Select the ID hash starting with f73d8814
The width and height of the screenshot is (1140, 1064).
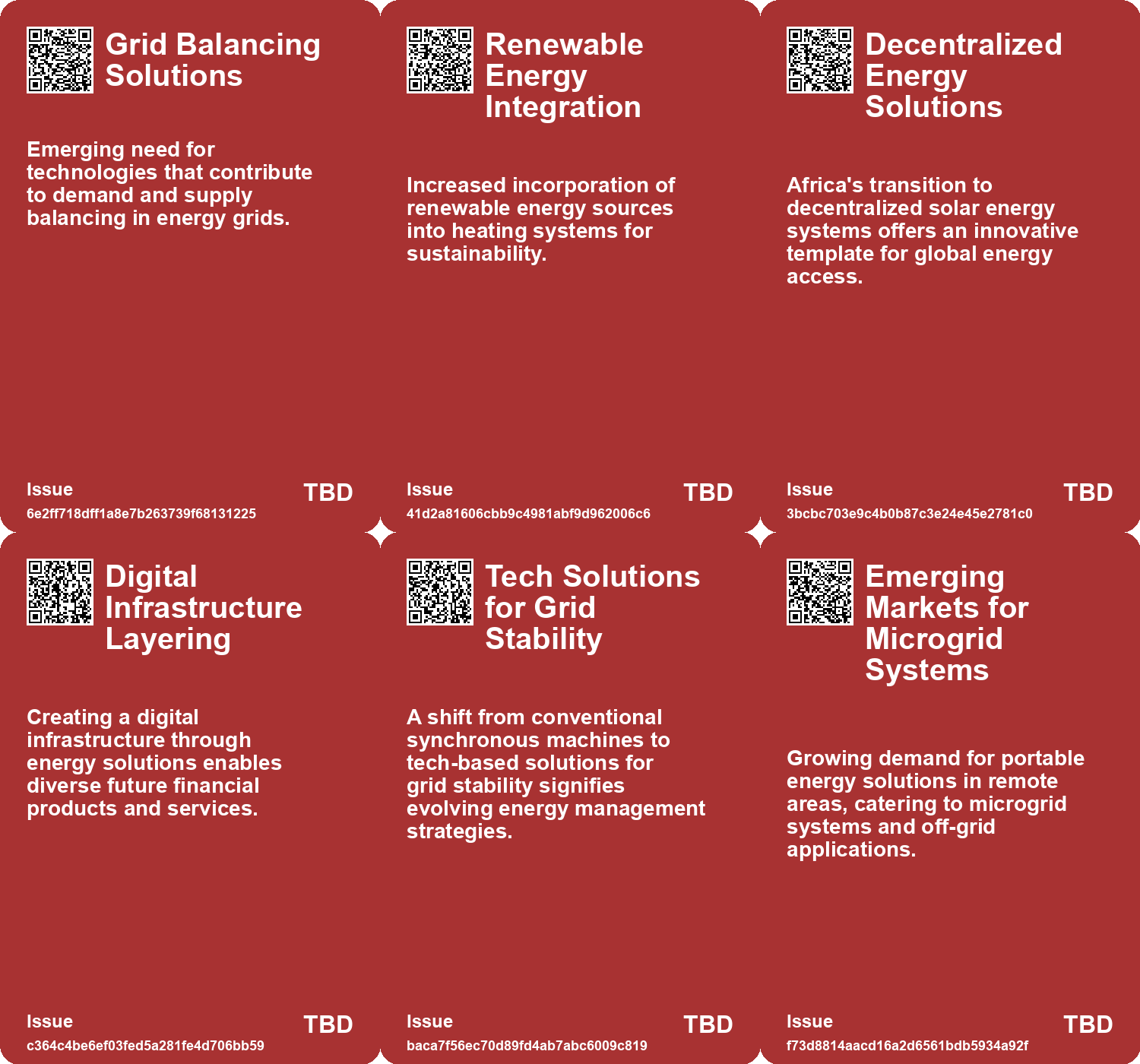tap(907, 1046)
